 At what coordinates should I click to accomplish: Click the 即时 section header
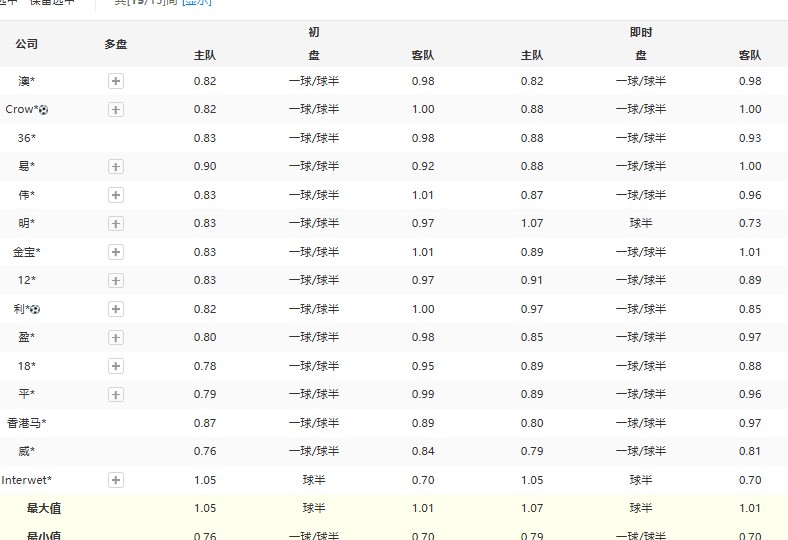641,32
